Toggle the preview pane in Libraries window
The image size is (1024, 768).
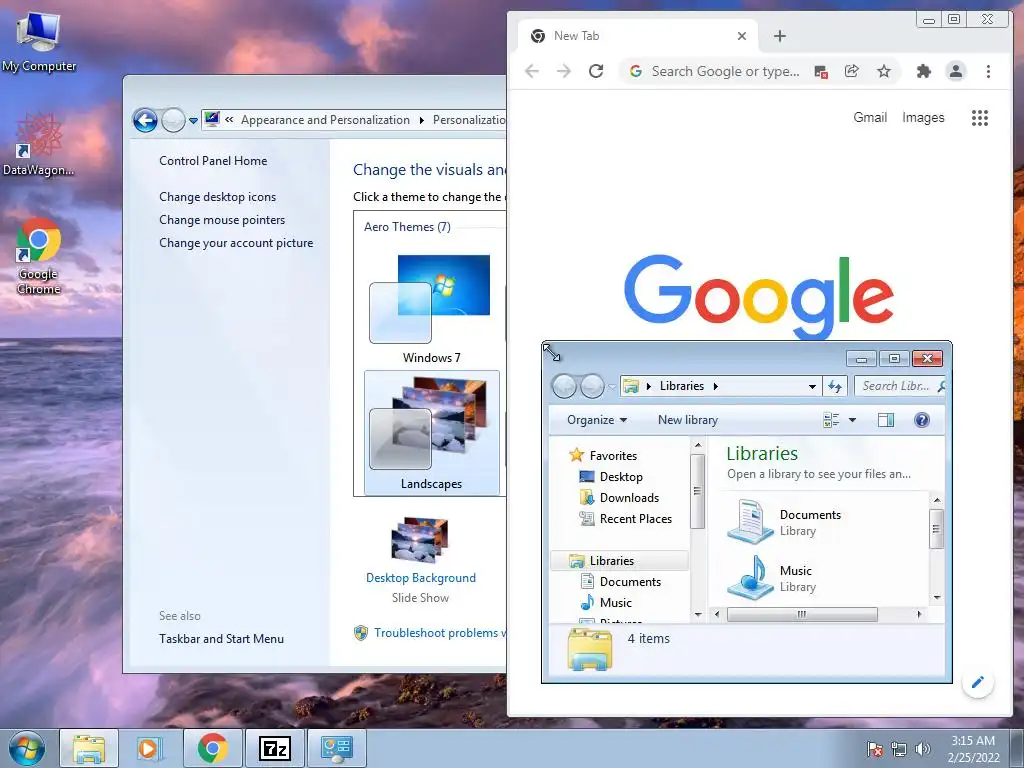886,420
